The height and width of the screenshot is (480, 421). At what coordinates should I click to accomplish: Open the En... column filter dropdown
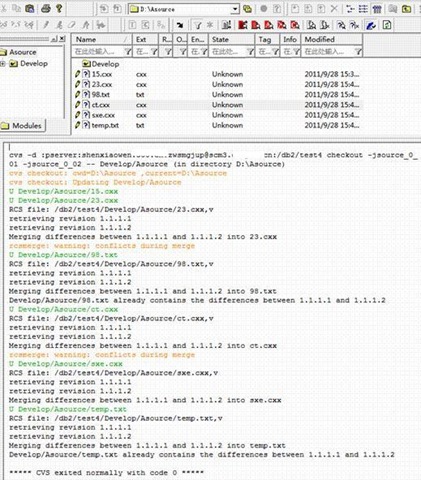[204, 51]
